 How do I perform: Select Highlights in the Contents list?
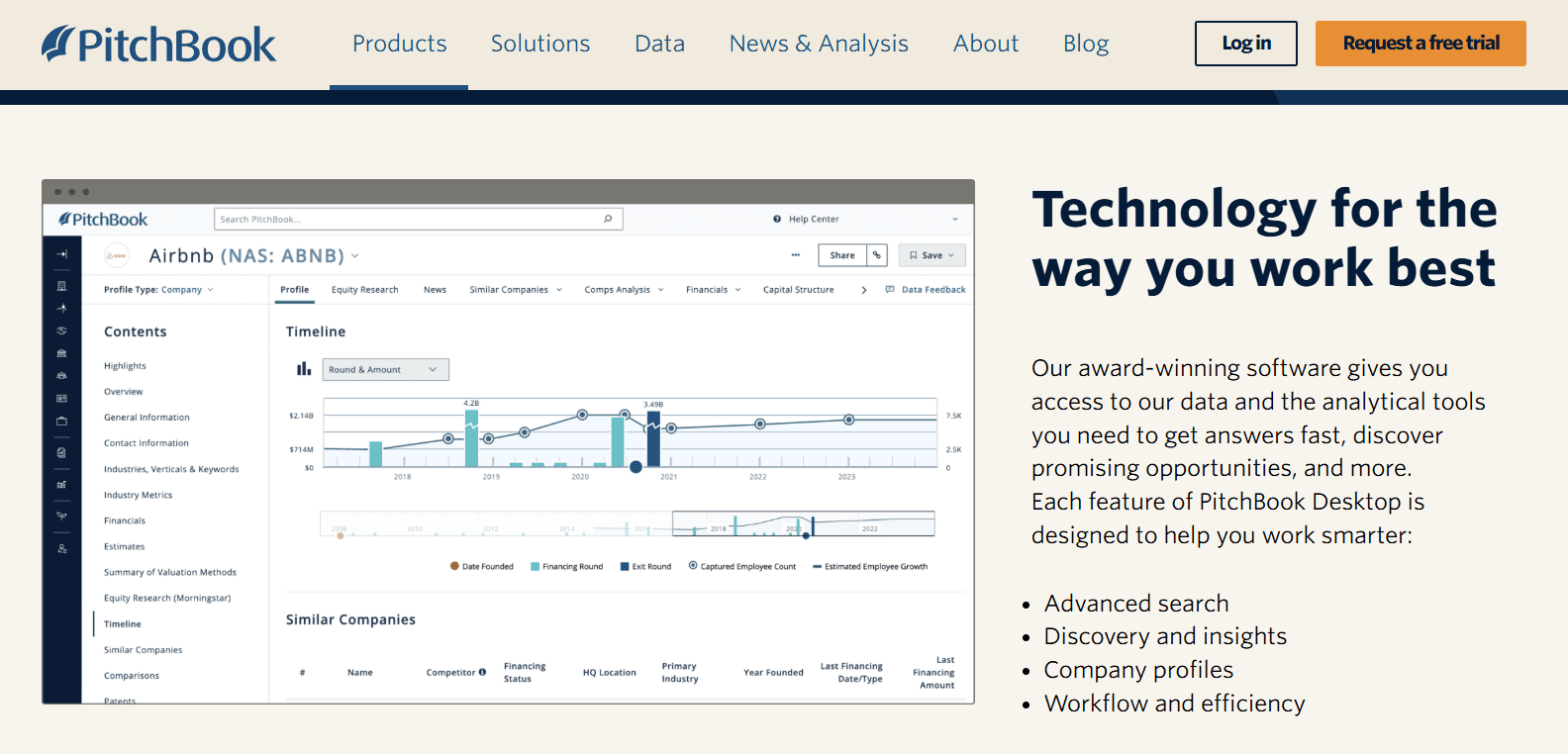[125, 366]
